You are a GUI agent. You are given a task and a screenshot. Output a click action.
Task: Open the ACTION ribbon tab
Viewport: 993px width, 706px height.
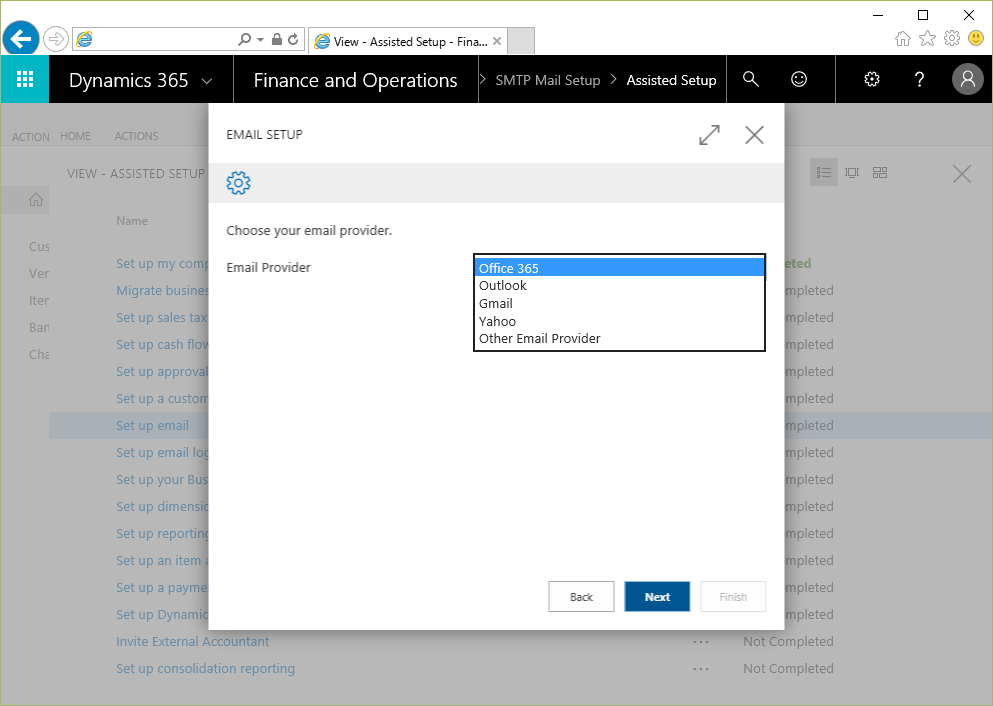click(x=30, y=137)
